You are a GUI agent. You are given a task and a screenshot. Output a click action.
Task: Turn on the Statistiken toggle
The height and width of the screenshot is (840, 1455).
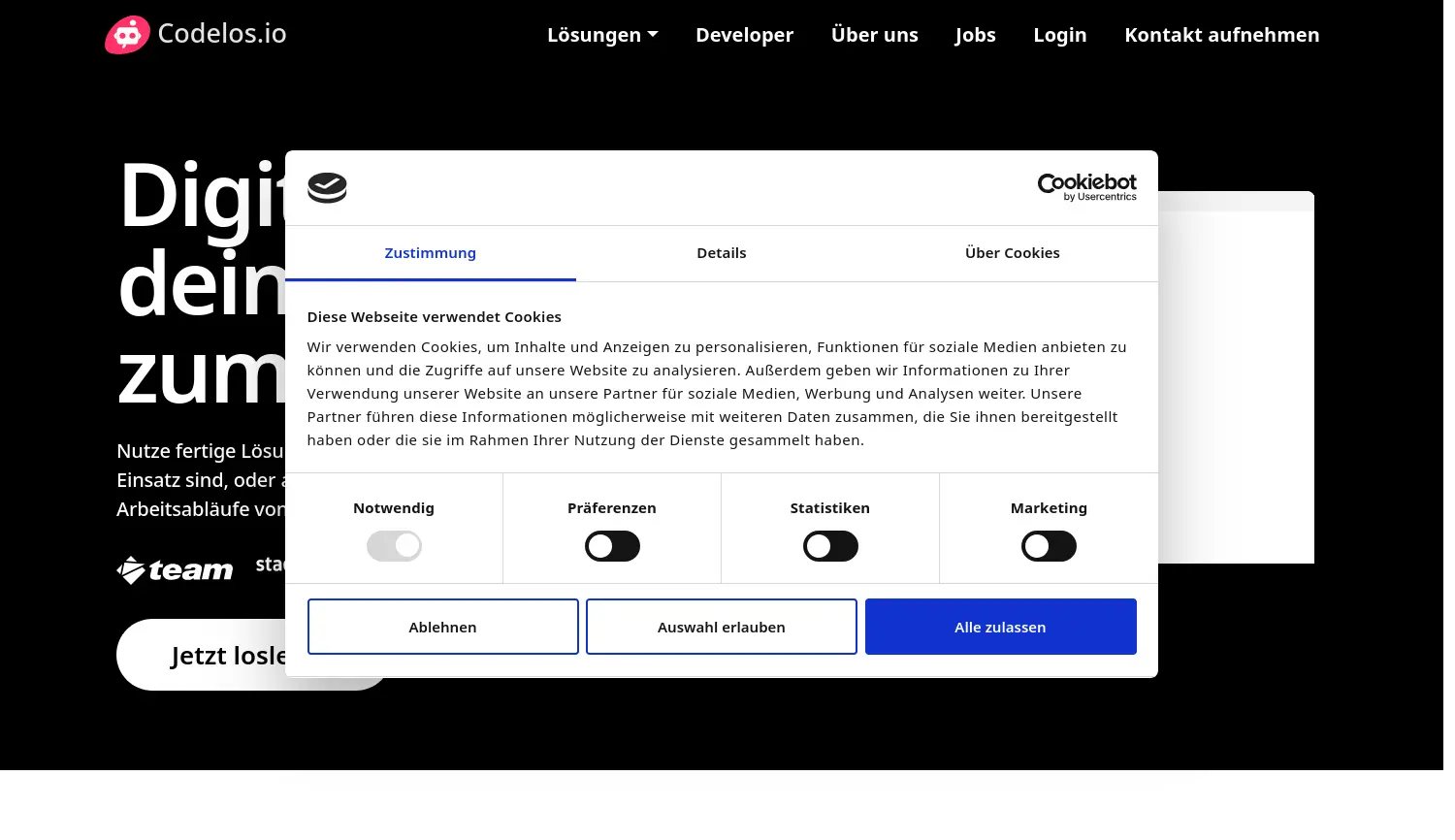tap(830, 545)
